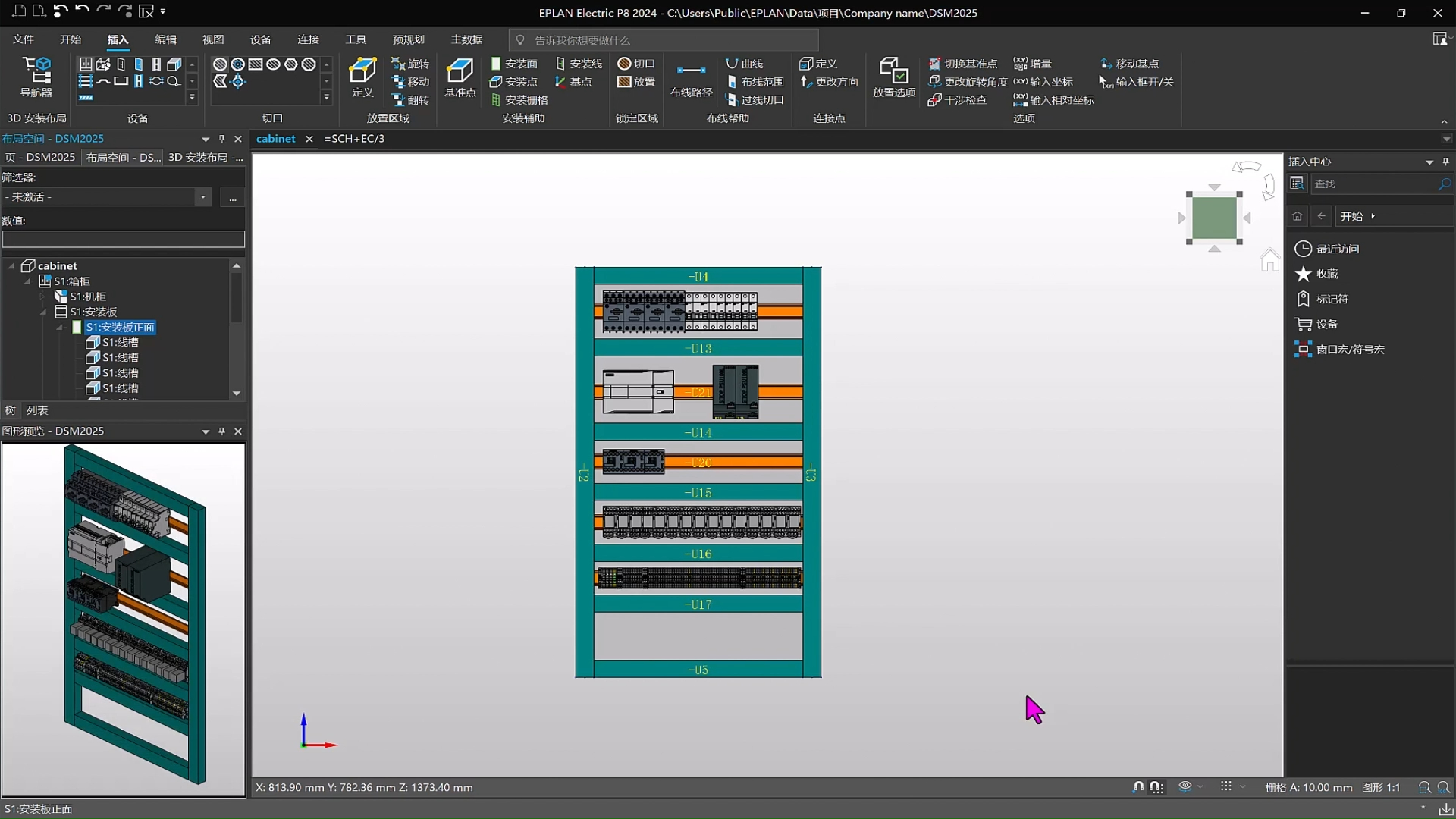
Task: Click the home icon in Insert Center
Action: coord(1298,216)
